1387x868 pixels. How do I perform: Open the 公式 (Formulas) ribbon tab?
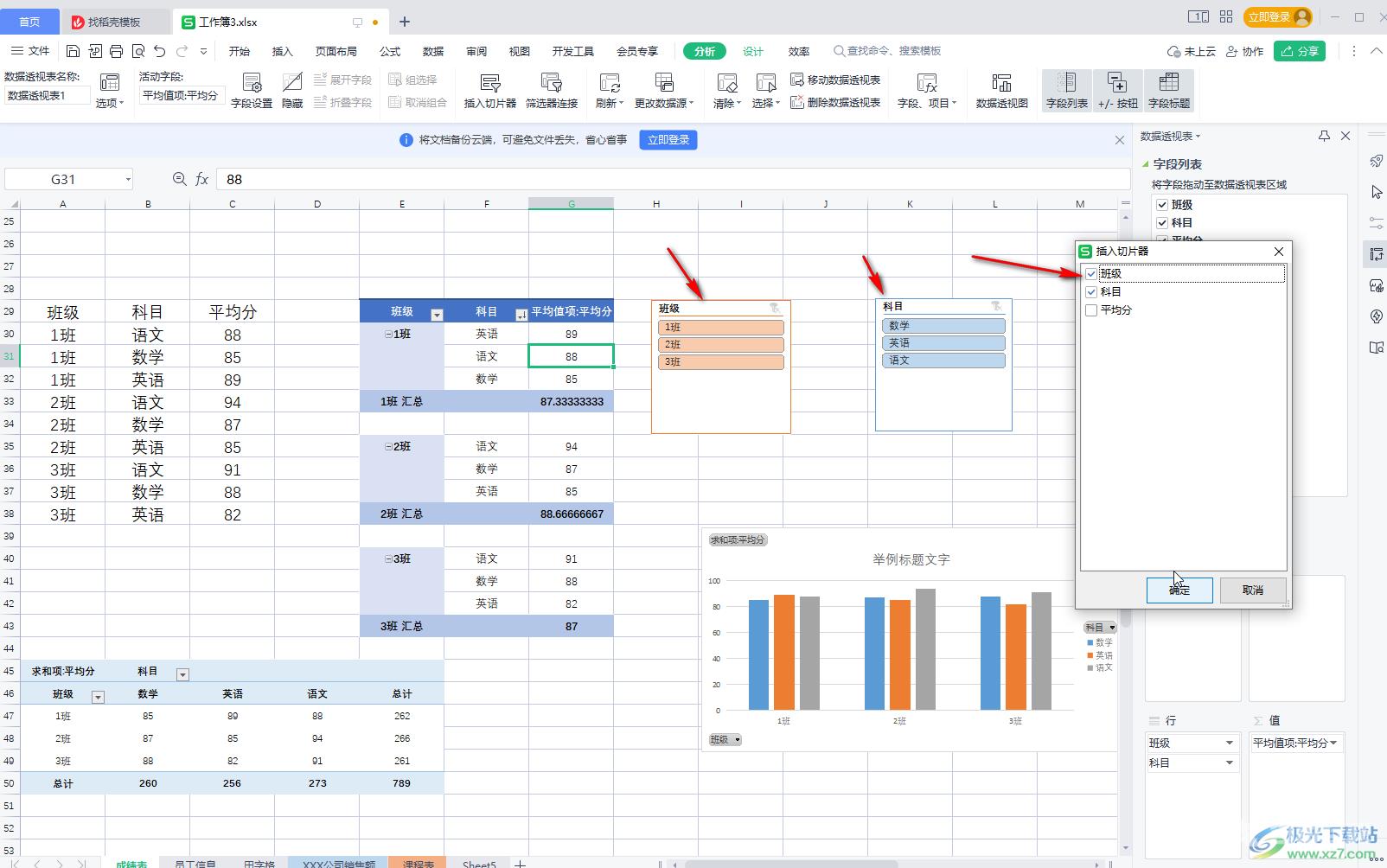click(390, 51)
